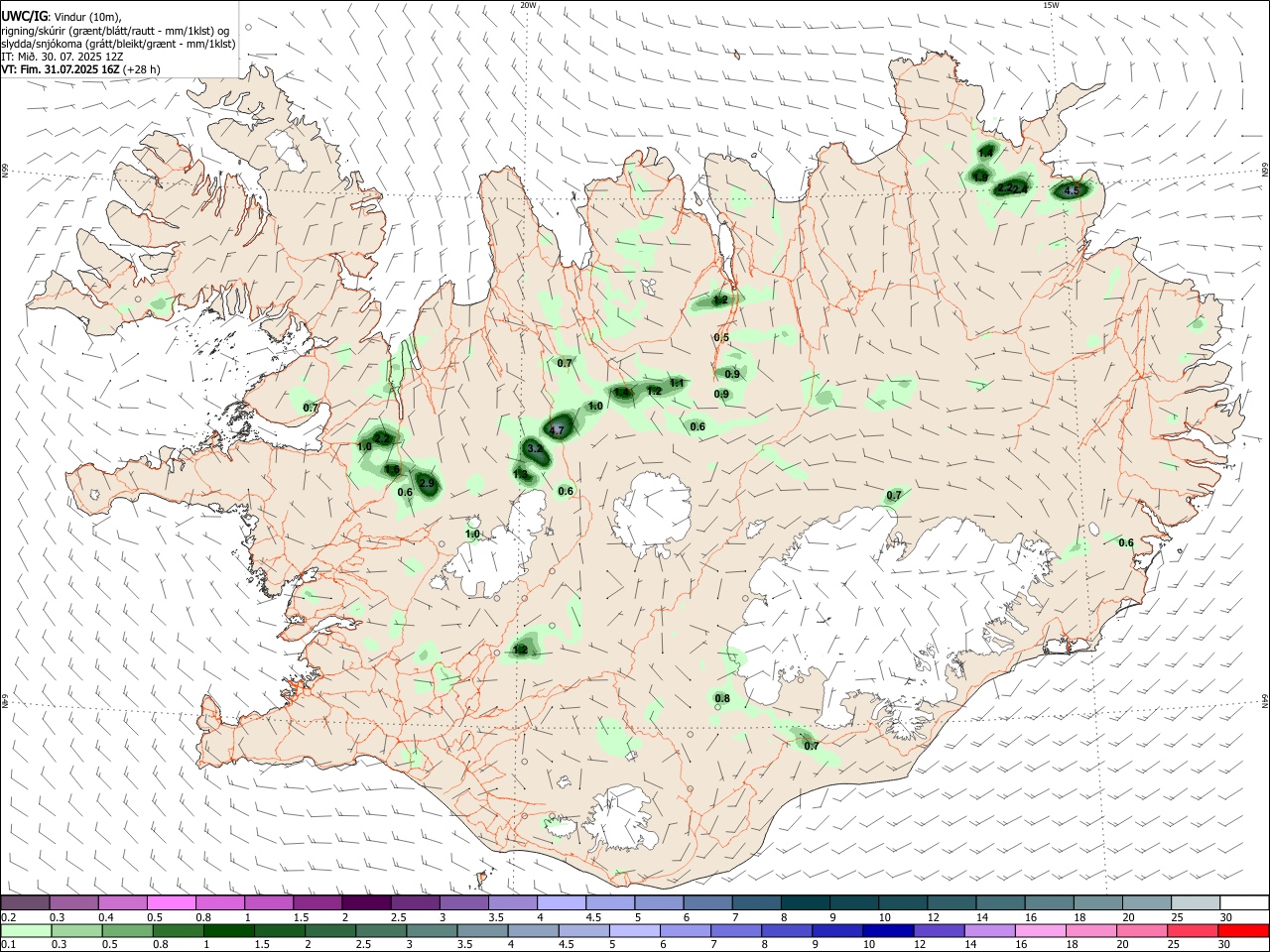
Task: Click the 2.9 precipitation value on the map
Action: (428, 484)
